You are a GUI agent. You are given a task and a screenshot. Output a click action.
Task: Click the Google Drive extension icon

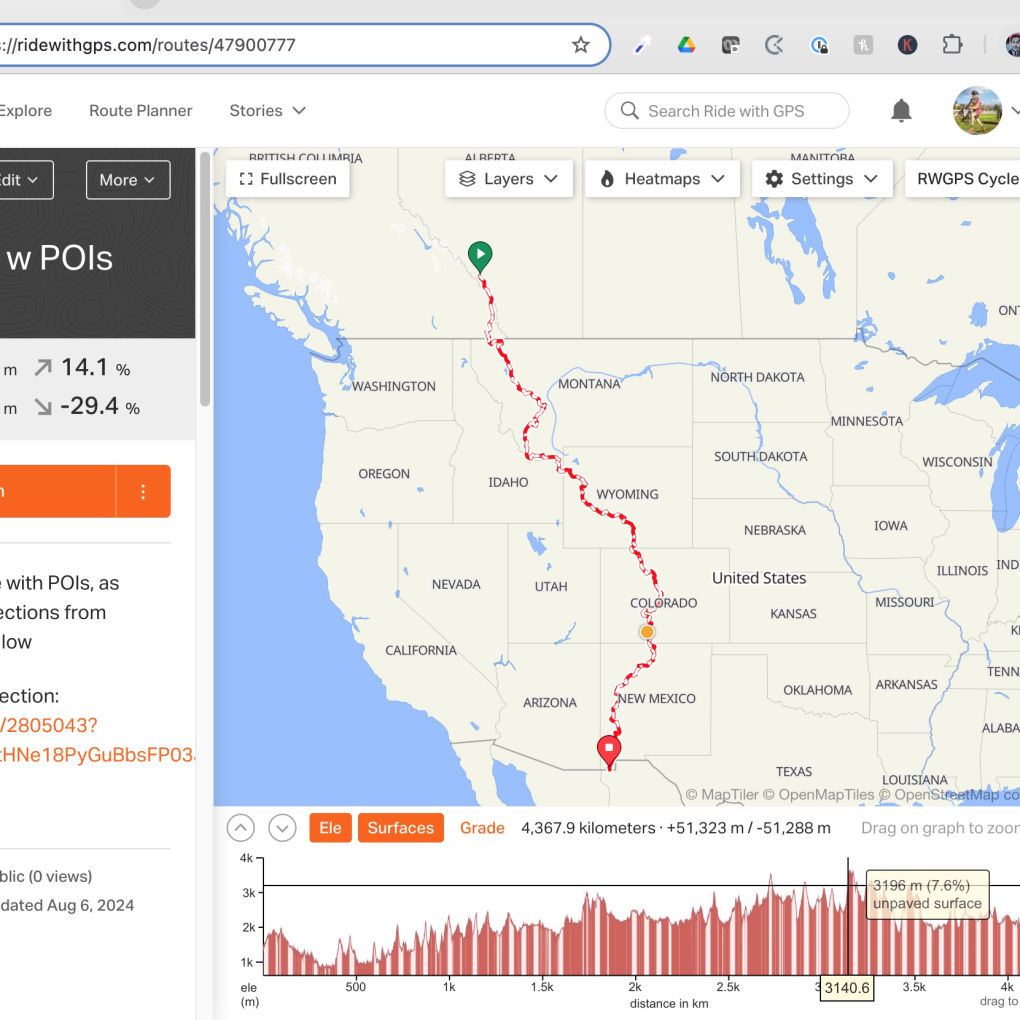click(686, 45)
